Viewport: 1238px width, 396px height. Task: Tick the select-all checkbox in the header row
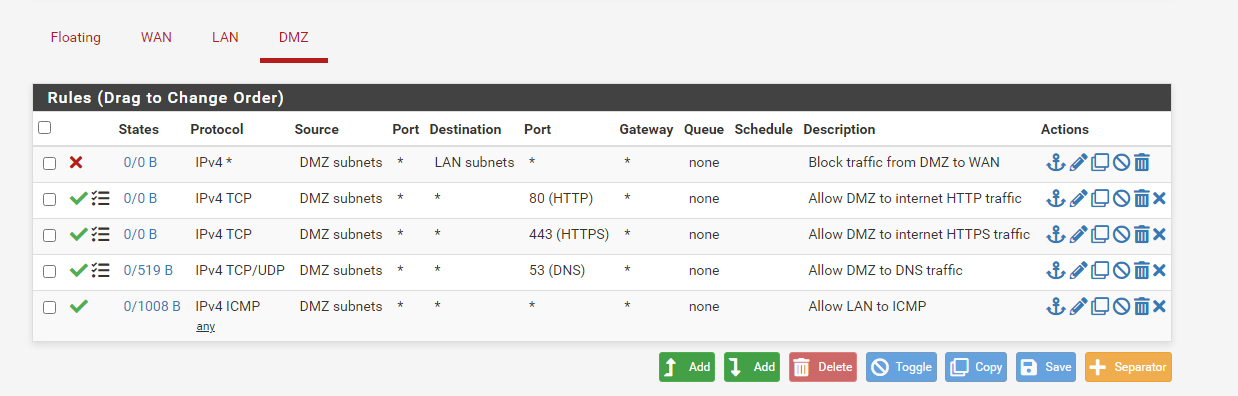coord(44,127)
